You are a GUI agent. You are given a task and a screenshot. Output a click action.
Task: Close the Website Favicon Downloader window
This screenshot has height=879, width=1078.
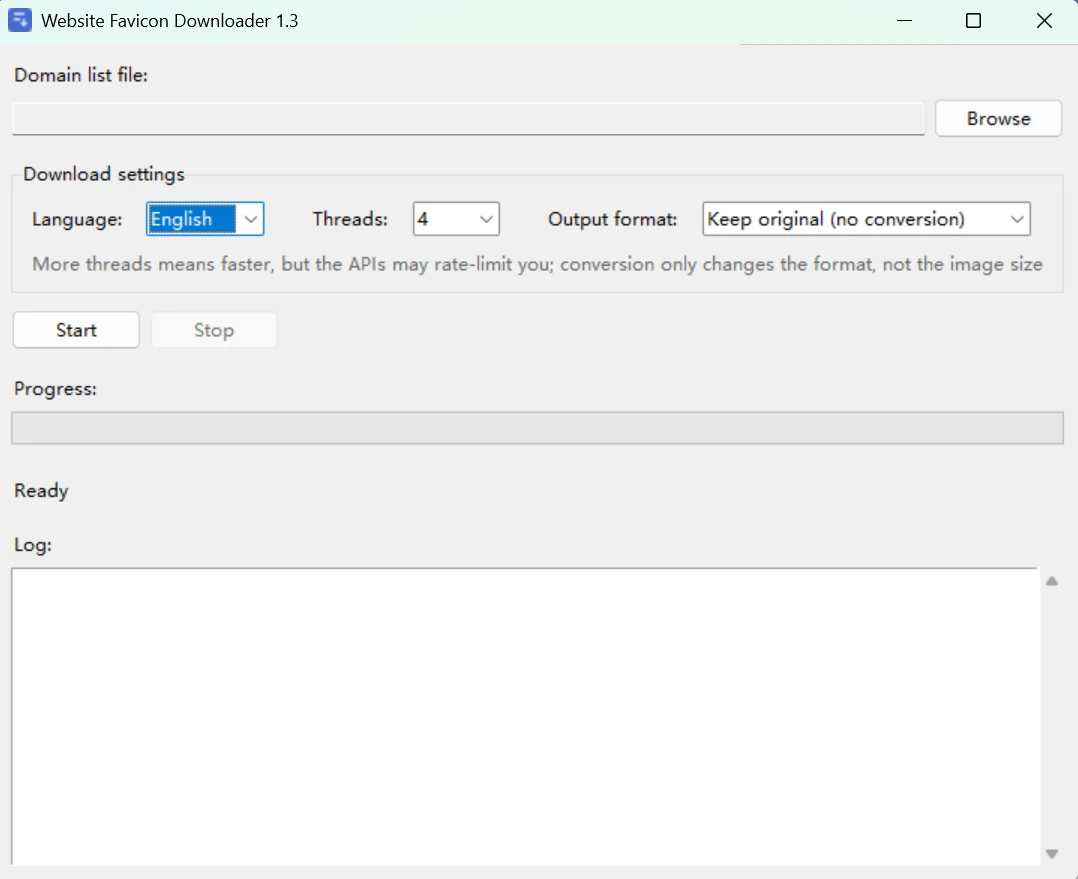coord(1044,21)
